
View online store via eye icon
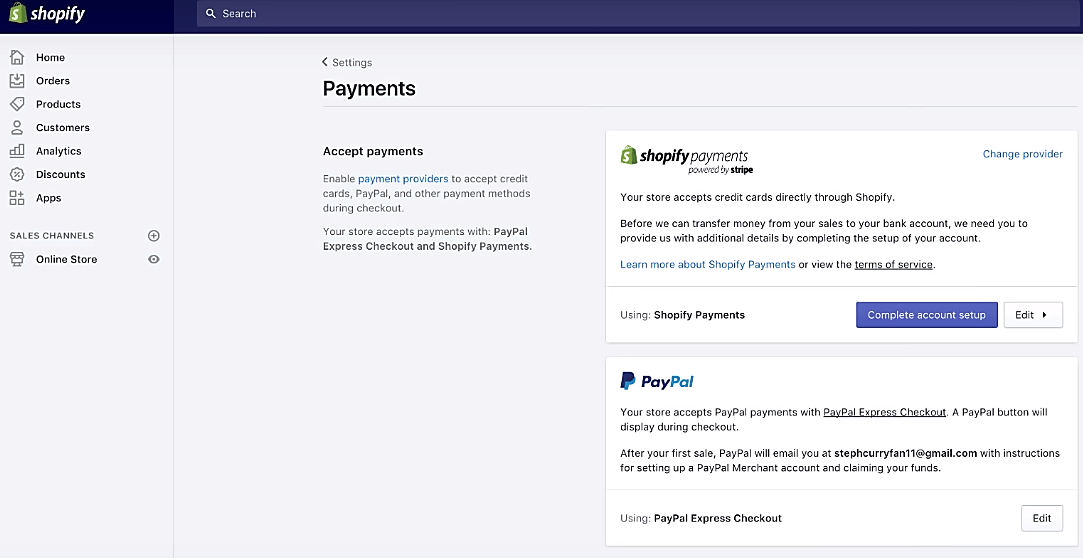tap(154, 259)
